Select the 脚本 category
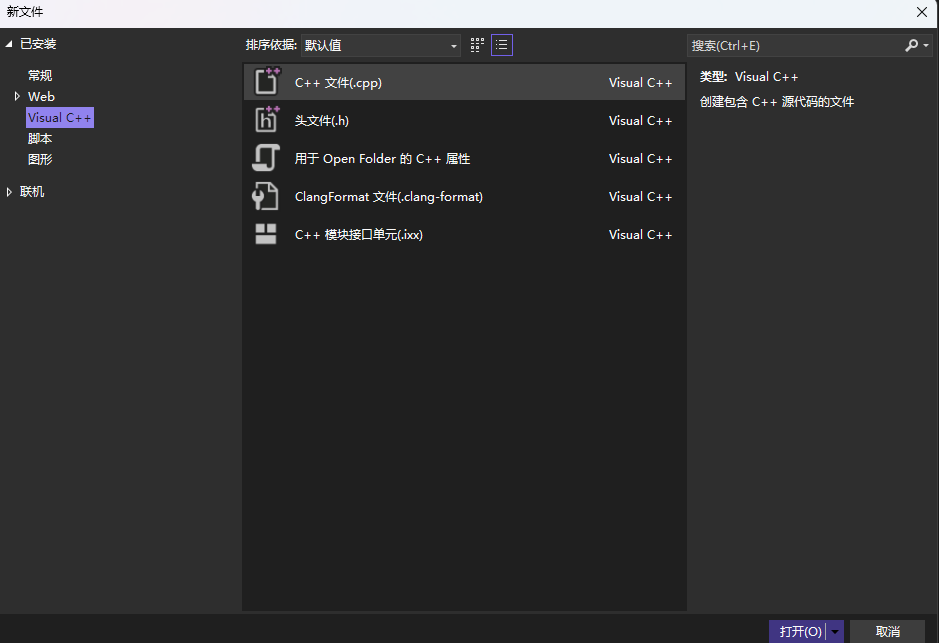Screen dimensions: 939x643 pos(40,138)
